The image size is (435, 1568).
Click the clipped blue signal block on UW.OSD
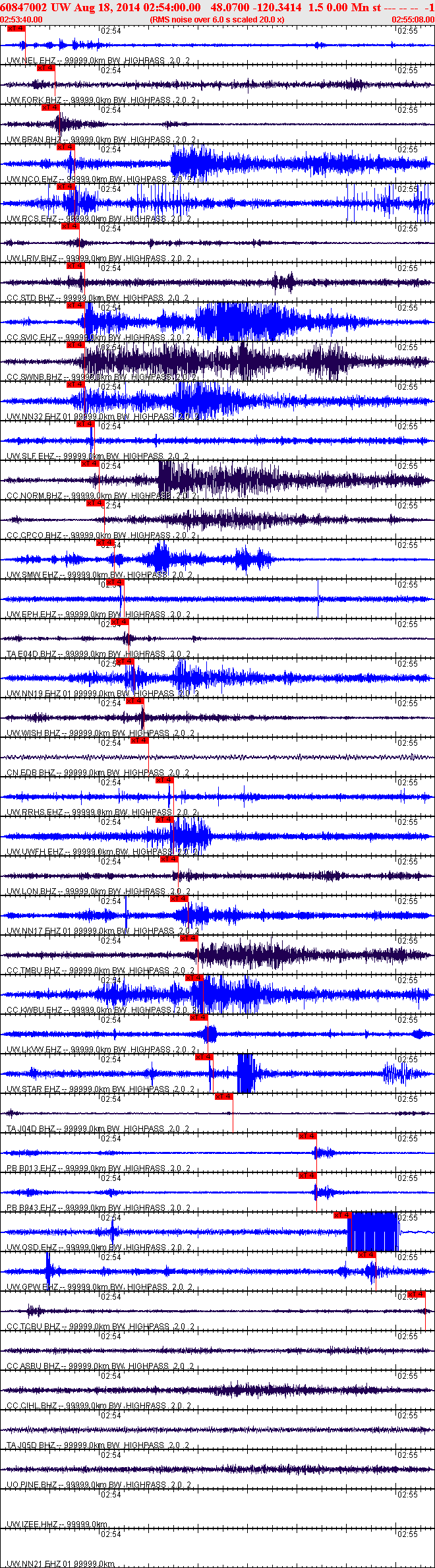pos(372,1232)
